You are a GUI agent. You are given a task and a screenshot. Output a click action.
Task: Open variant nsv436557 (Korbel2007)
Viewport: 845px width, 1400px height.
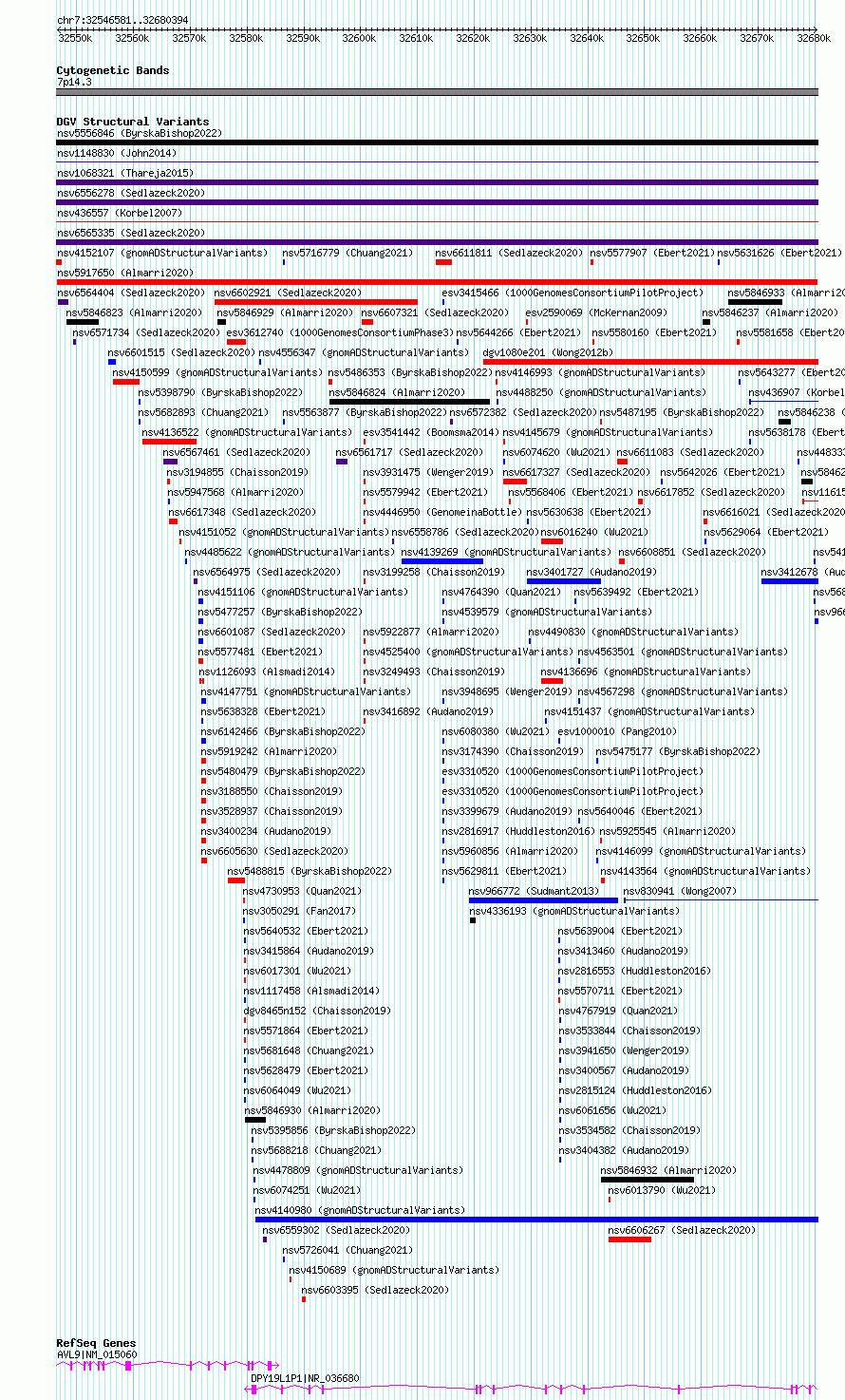coord(120,213)
